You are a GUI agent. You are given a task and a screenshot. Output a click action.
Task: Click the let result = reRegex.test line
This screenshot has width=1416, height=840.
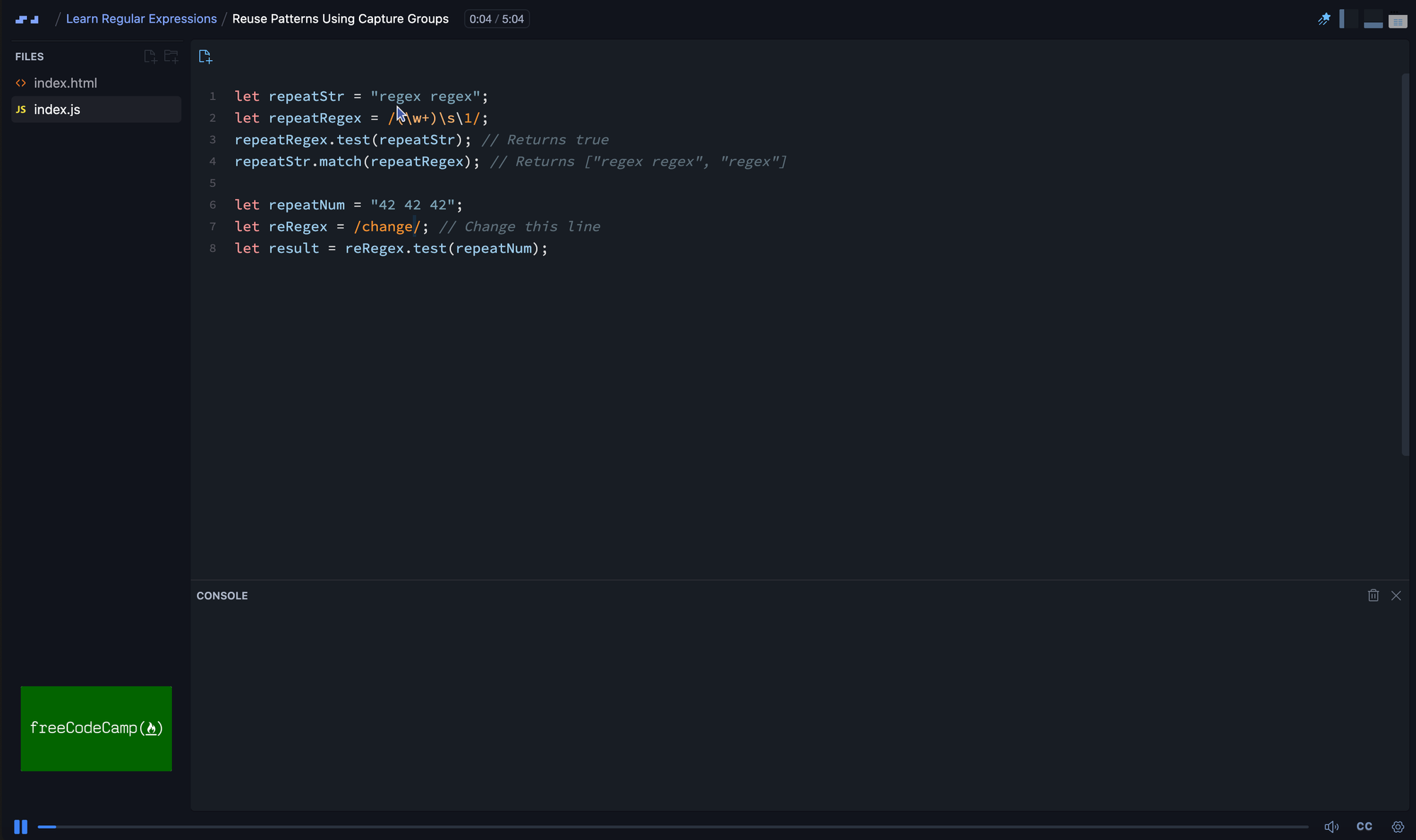pos(391,248)
